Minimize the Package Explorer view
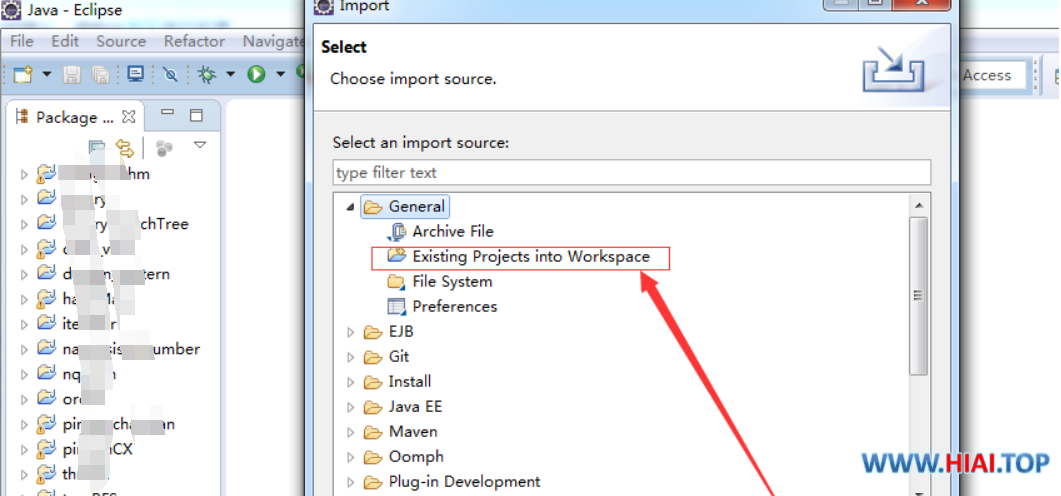1061x496 pixels. pyautogui.click(x=168, y=113)
